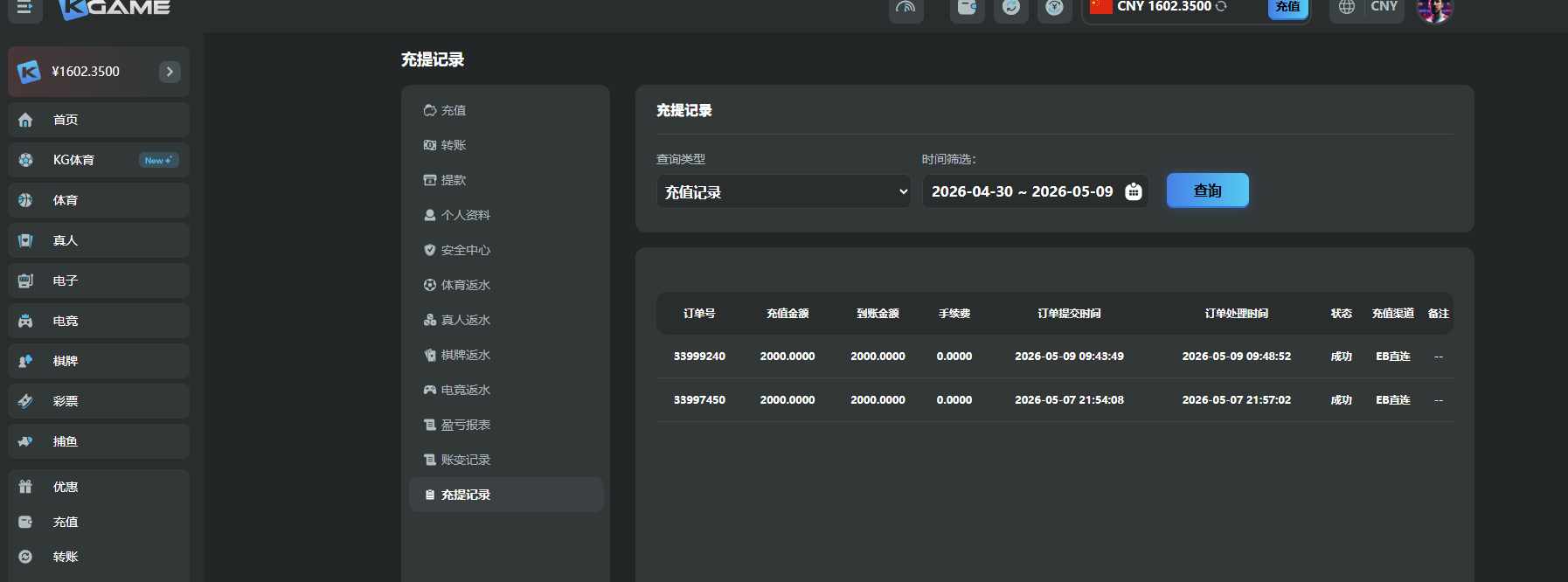Click the 电竞返水 gamepad icon

(x=430, y=390)
